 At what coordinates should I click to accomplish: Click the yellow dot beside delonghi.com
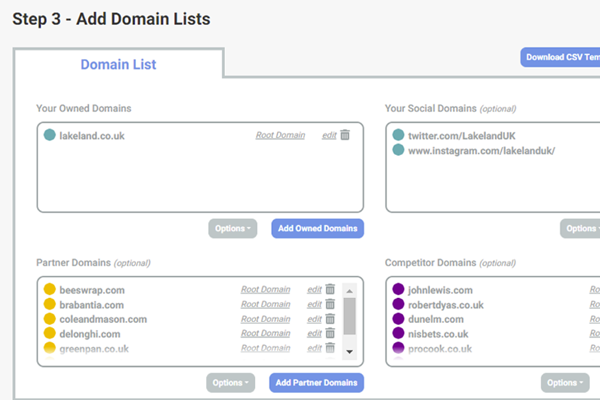point(49,333)
